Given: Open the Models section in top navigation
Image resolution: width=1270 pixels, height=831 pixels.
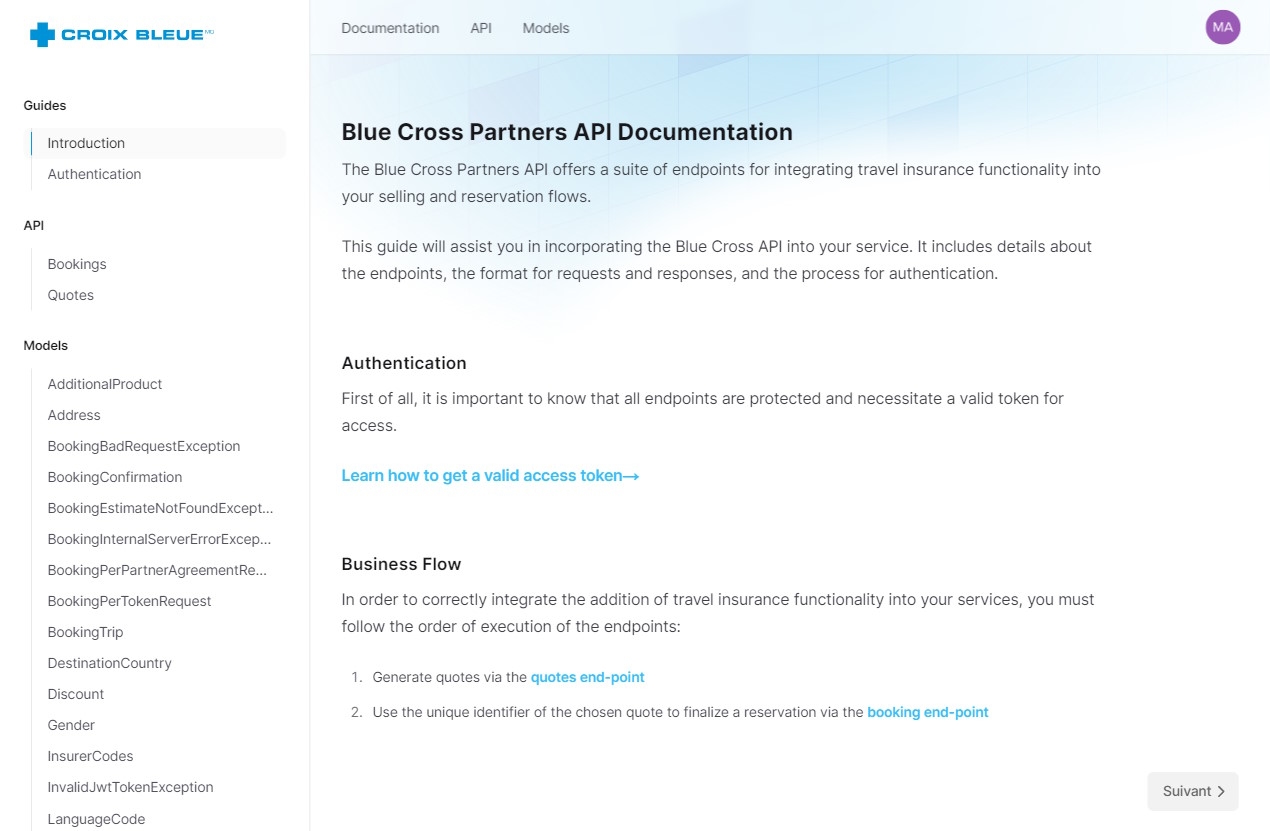Looking at the screenshot, I should coord(545,28).
